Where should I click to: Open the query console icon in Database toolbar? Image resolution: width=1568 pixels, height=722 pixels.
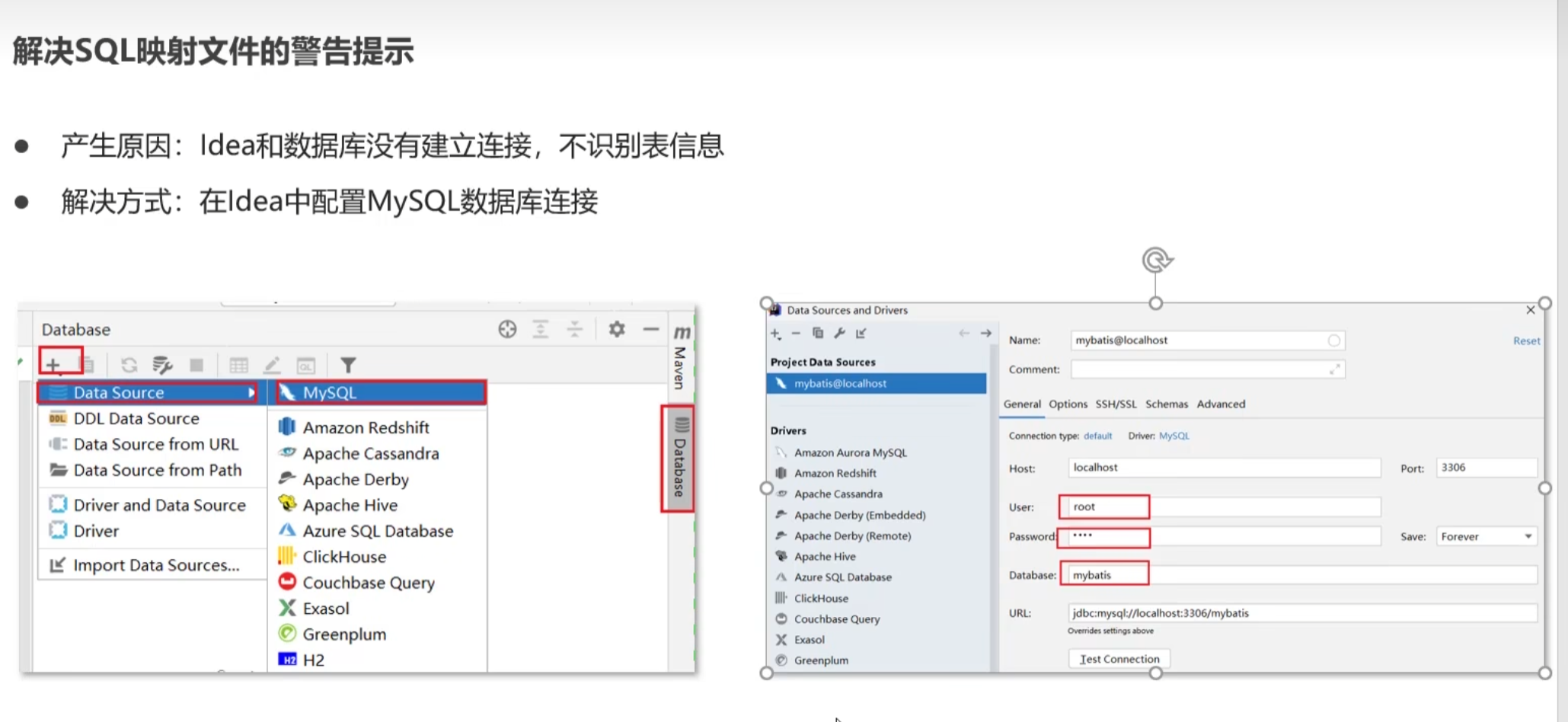[x=306, y=366]
